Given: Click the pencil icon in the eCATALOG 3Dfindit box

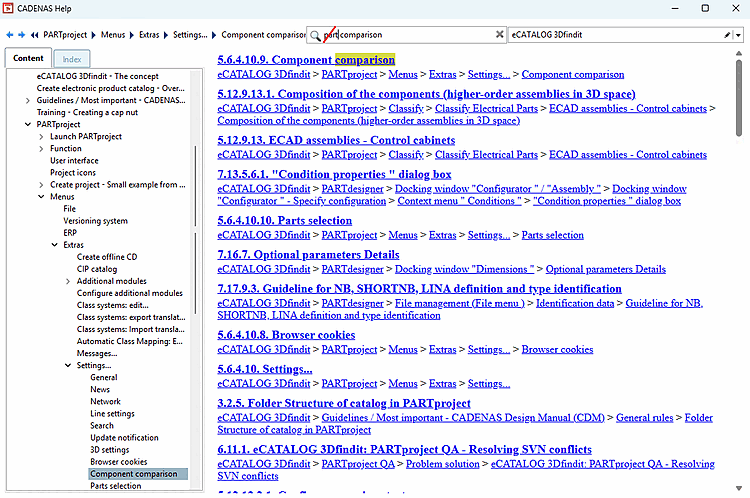Looking at the screenshot, I should (x=727, y=35).
